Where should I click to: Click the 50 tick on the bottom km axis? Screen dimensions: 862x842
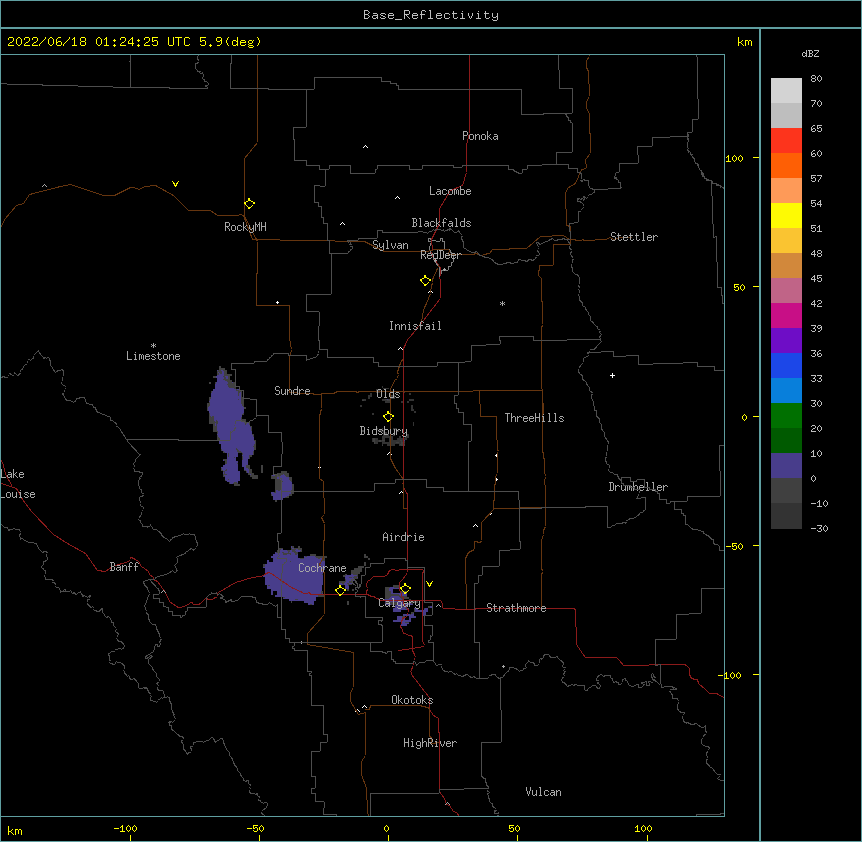coord(515,828)
